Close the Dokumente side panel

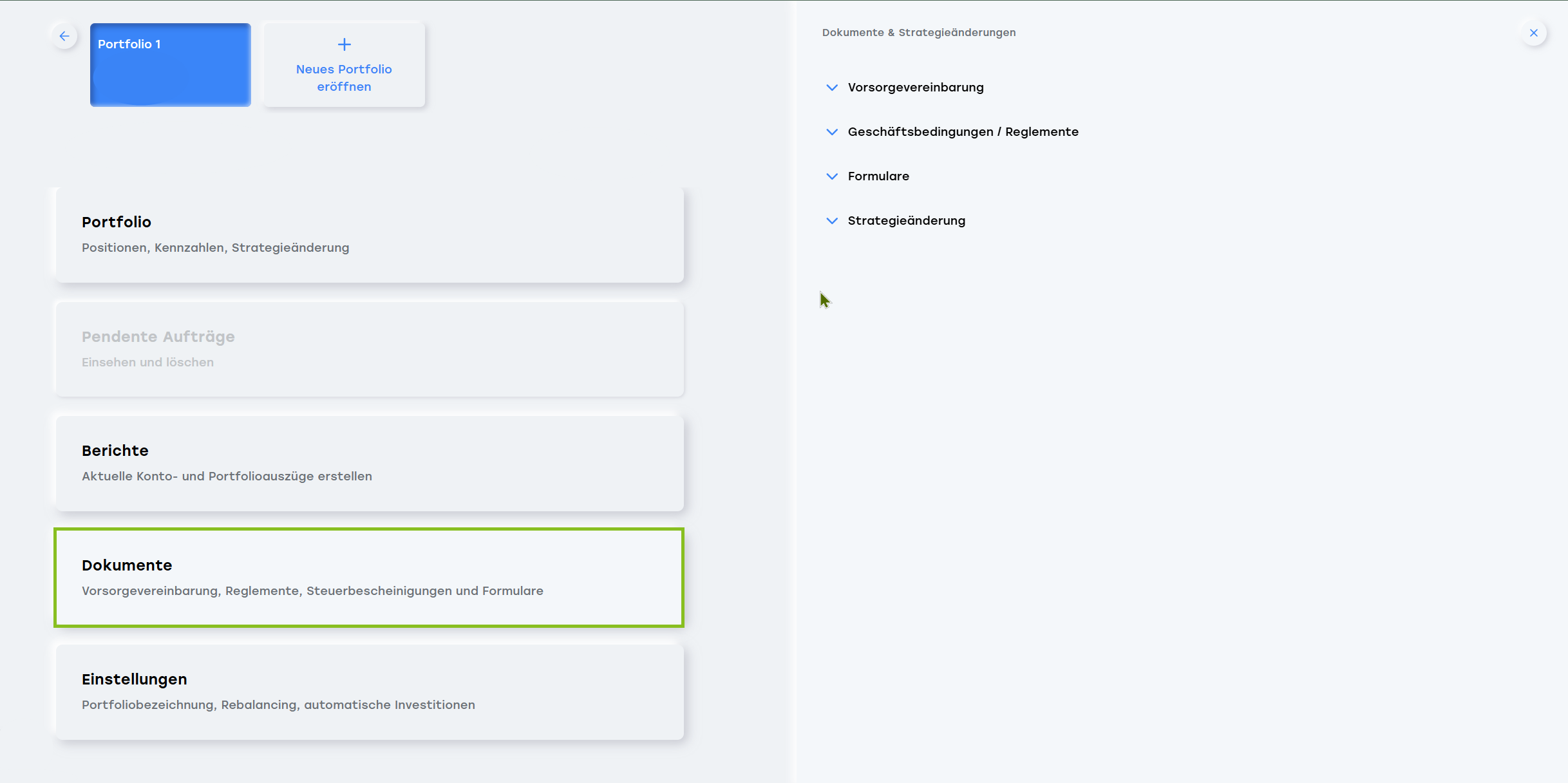click(1534, 33)
